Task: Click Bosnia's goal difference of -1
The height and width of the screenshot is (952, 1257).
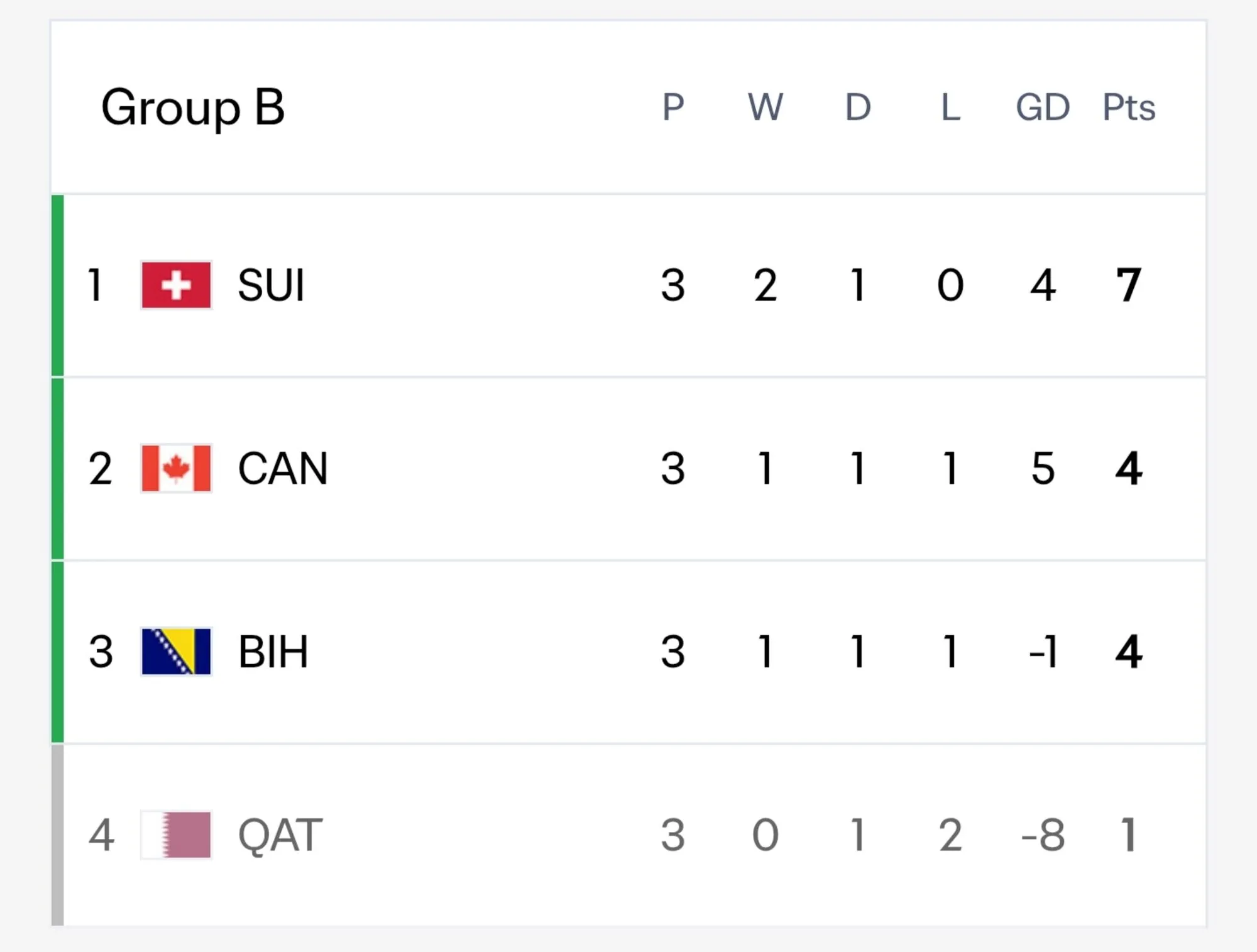Action: [x=1043, y=652]
